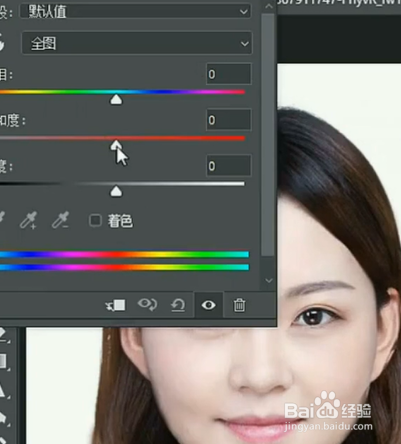The image size is (401, 444).
Task: Select the add-to-sample eyedropper tool
Action: 28,220
